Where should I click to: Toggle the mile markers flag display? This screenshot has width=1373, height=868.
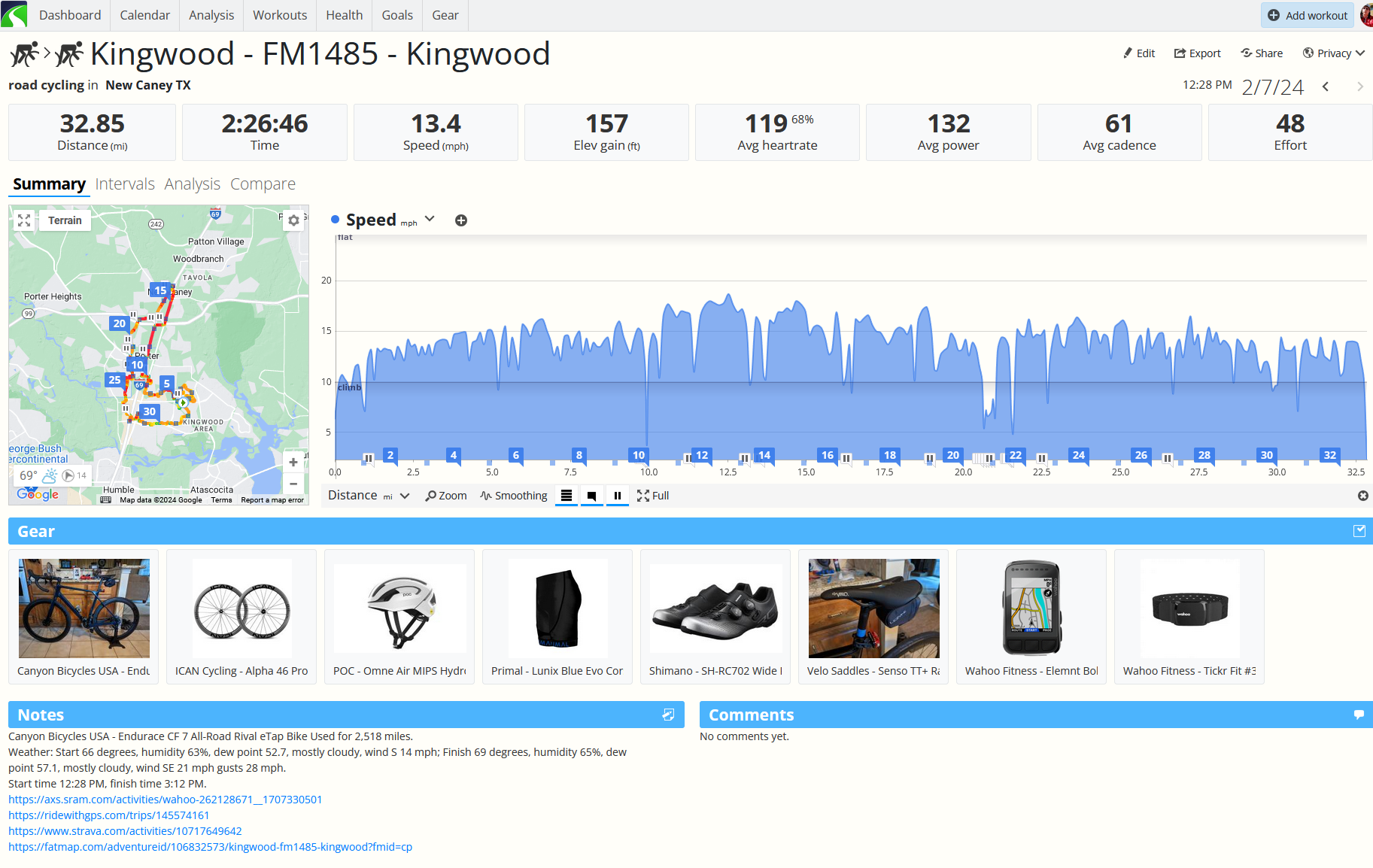pos(592,496)
